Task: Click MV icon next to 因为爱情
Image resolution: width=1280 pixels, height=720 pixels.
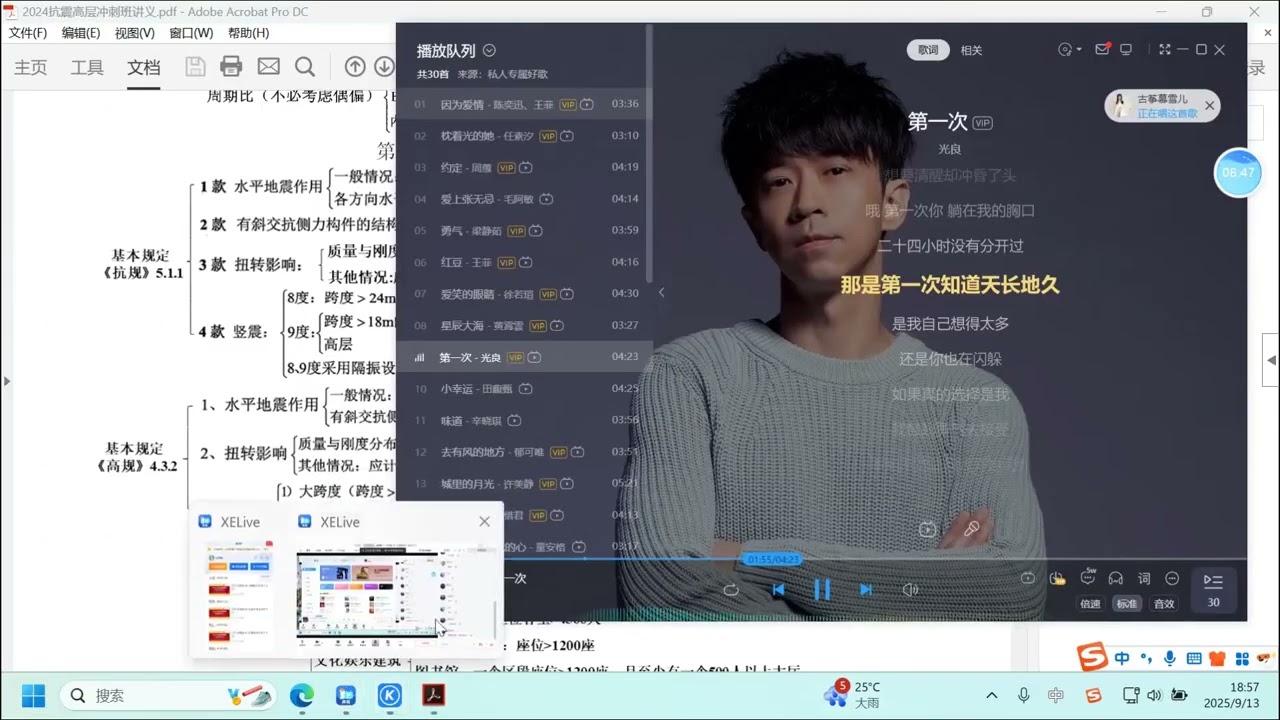Action: (587, 104)
